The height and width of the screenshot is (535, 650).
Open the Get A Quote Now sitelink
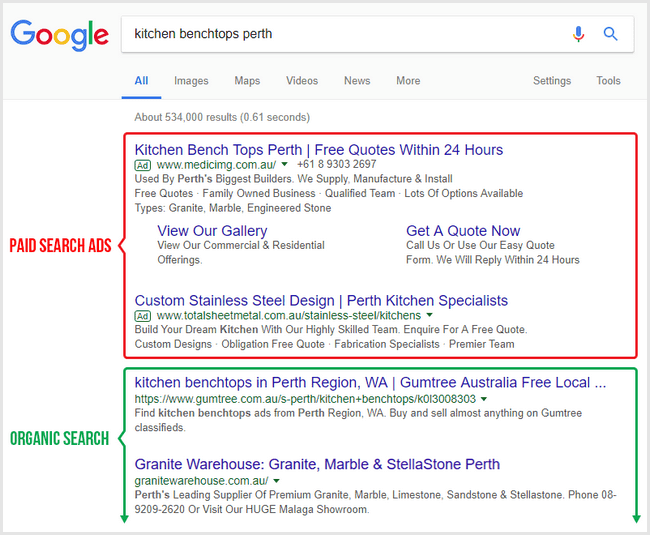[x=463, y=231]
